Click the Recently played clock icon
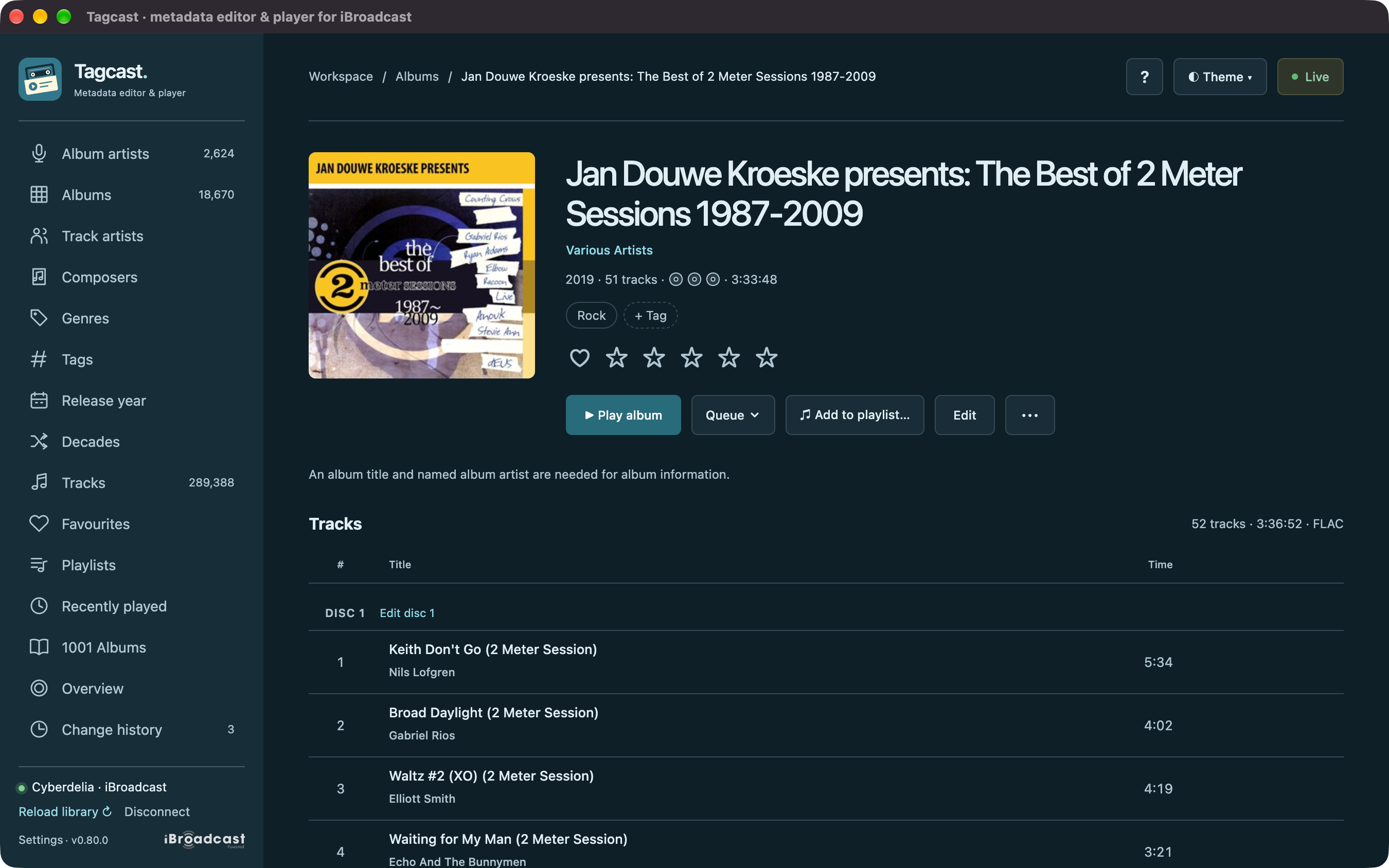Screen dimensions: 1389x868 [x=39, y=606]
